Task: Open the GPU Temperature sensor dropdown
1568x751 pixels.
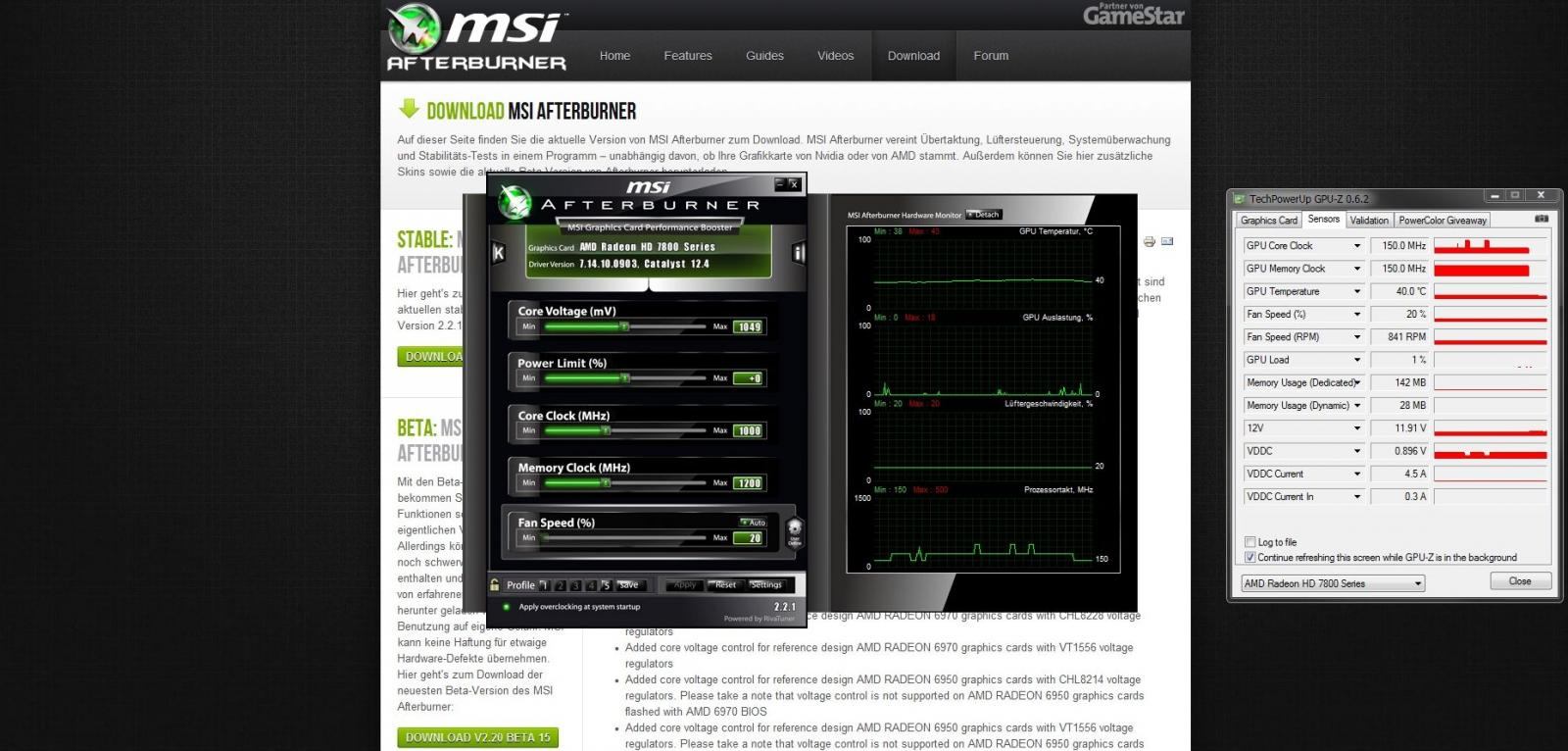Action: pyautogui.click(x=1357, y=291)
